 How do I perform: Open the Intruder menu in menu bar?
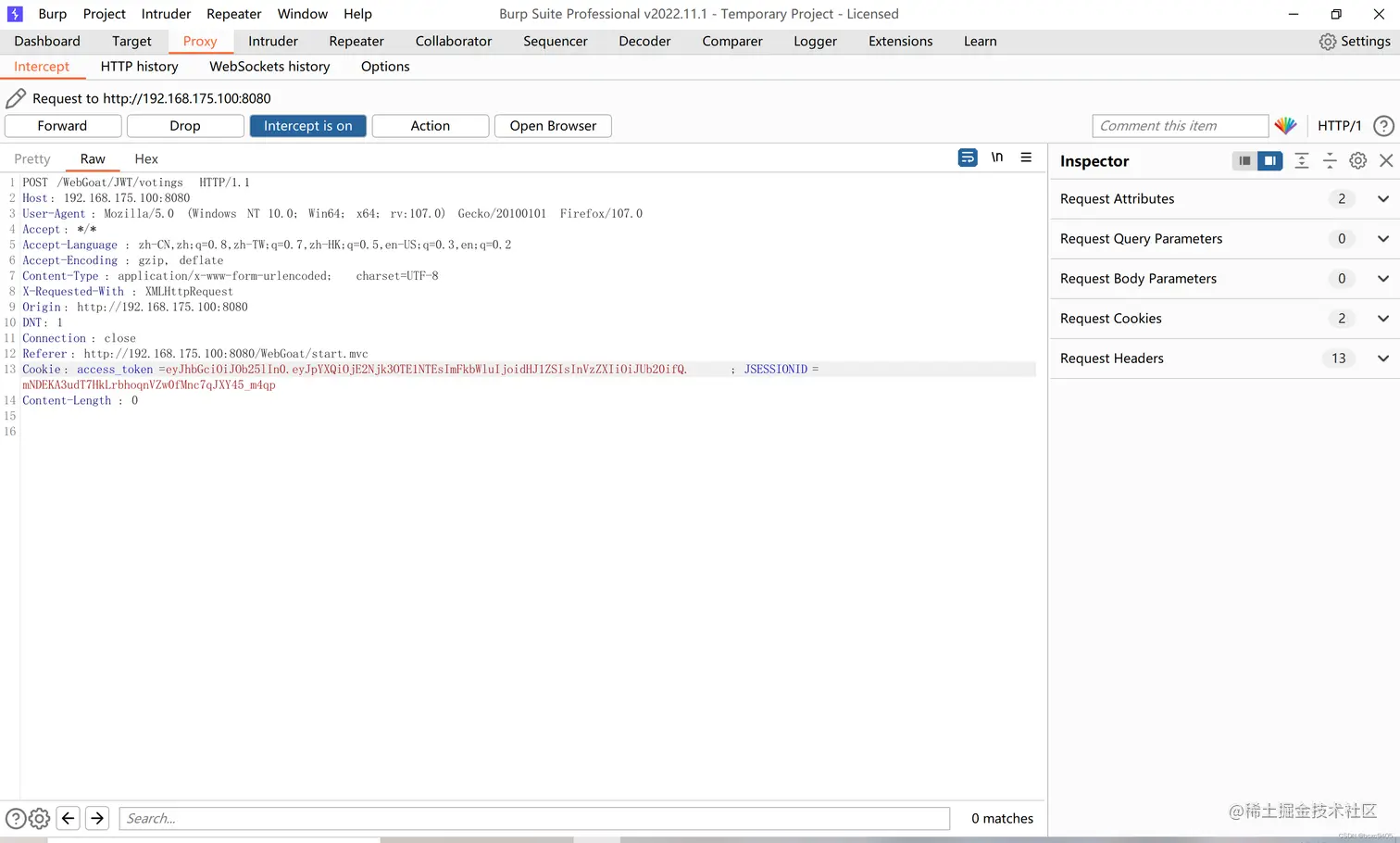point(166,14)
